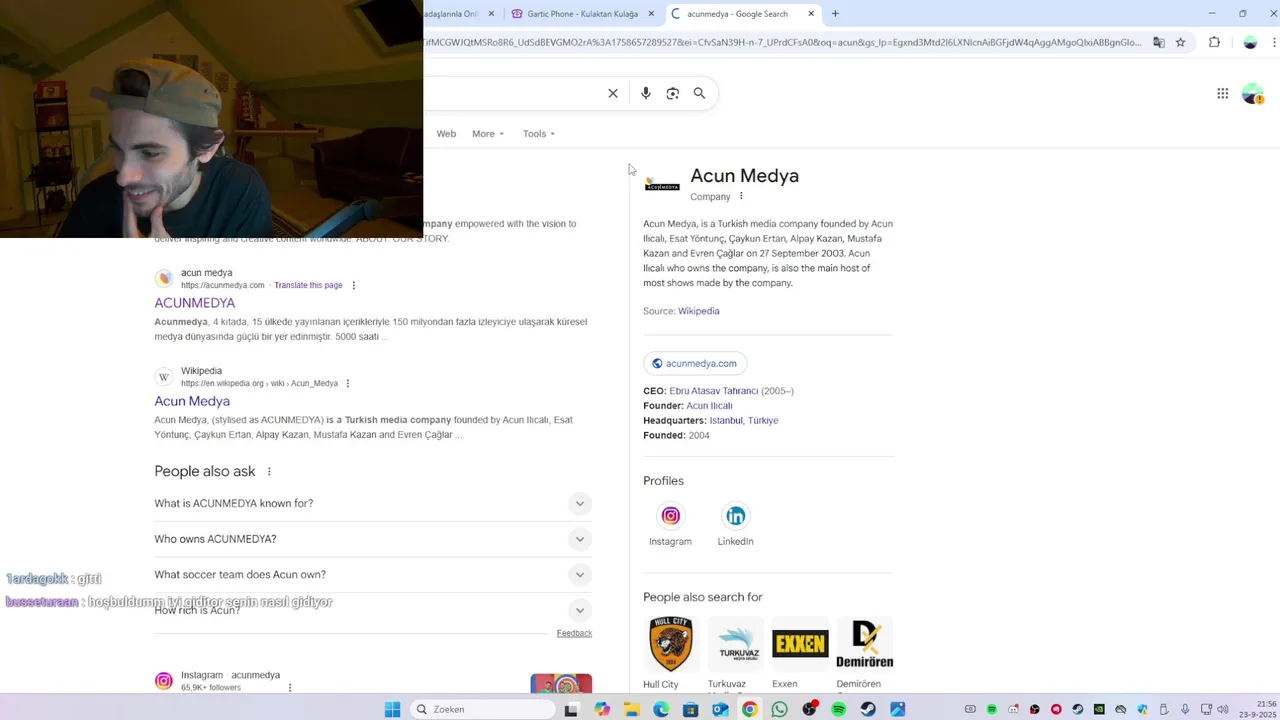The image size is (1280, 720).
Task: Open Task View on the taskbar
Action: [571, 709]
